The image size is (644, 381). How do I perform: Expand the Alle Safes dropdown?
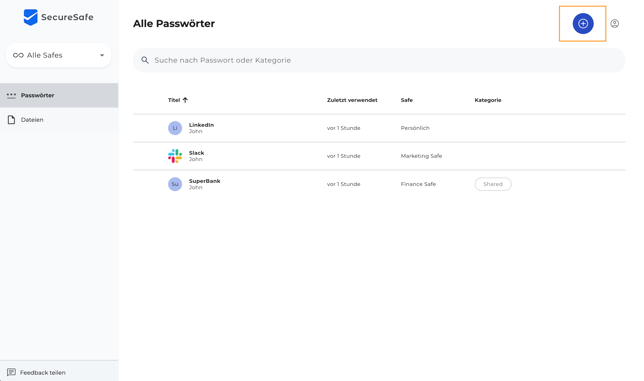click(59, 55)
